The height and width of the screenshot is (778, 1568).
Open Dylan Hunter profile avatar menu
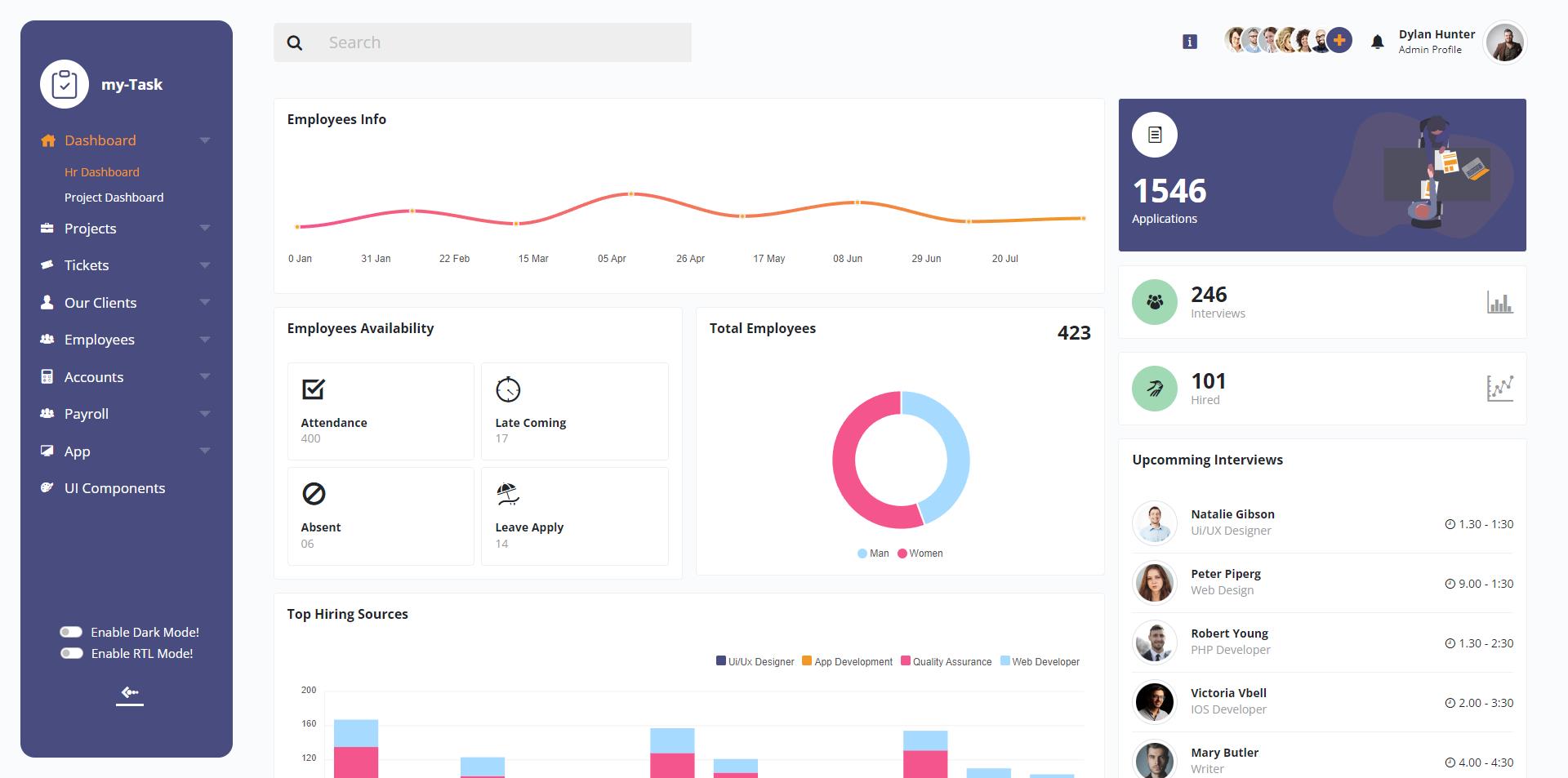pos(1504,42)
